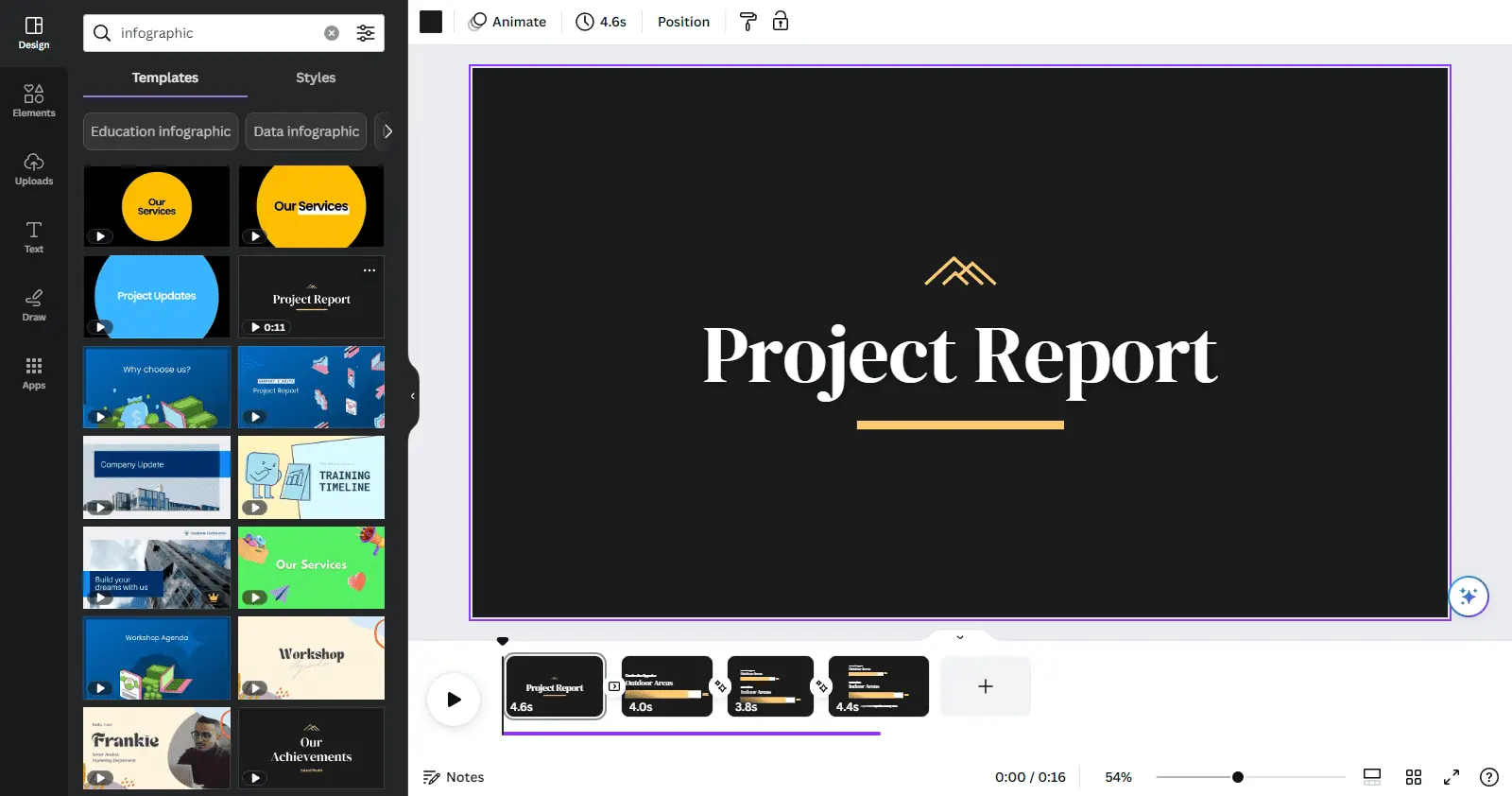Enter fullscreen presentation mode
The height and width of the screenshot is (796, 1512).
[x=1452, y=777]
